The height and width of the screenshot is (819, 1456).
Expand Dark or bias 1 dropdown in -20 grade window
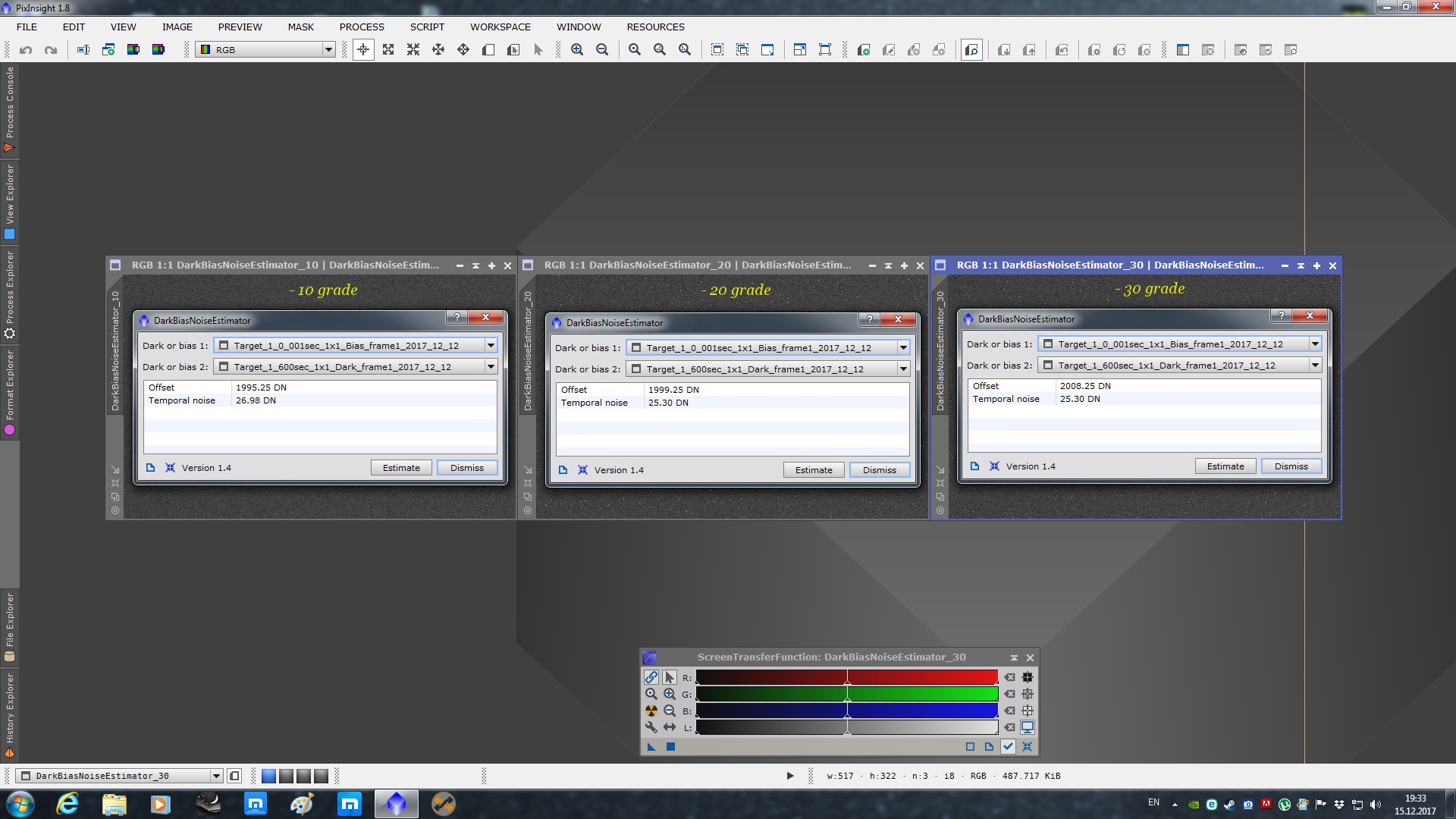tap(903, 348)
